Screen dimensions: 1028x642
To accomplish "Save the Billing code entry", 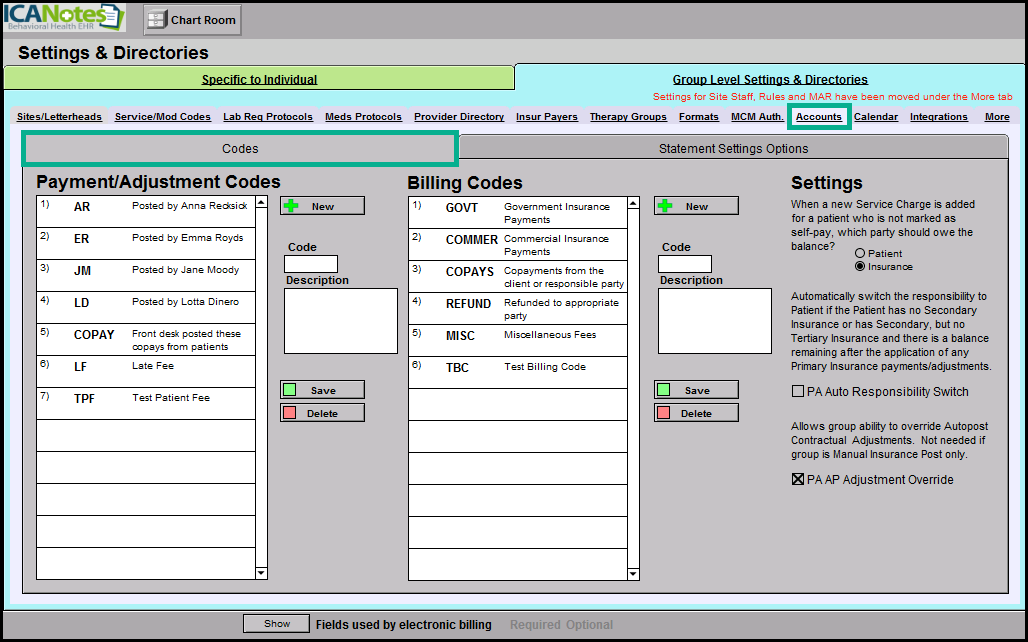I will [x=696, y=390].
